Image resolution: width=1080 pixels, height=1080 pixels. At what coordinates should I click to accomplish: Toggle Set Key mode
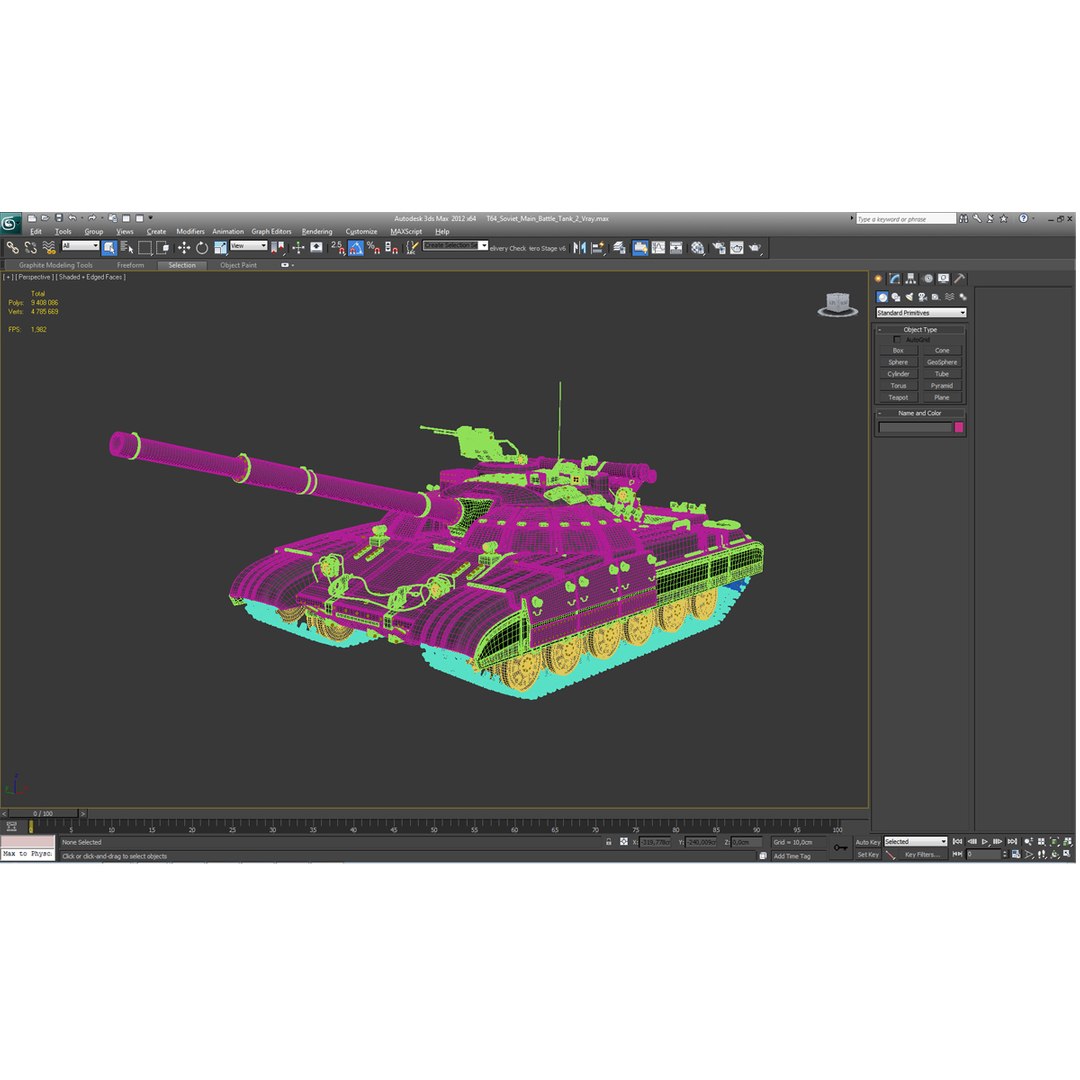pos(867,855)
